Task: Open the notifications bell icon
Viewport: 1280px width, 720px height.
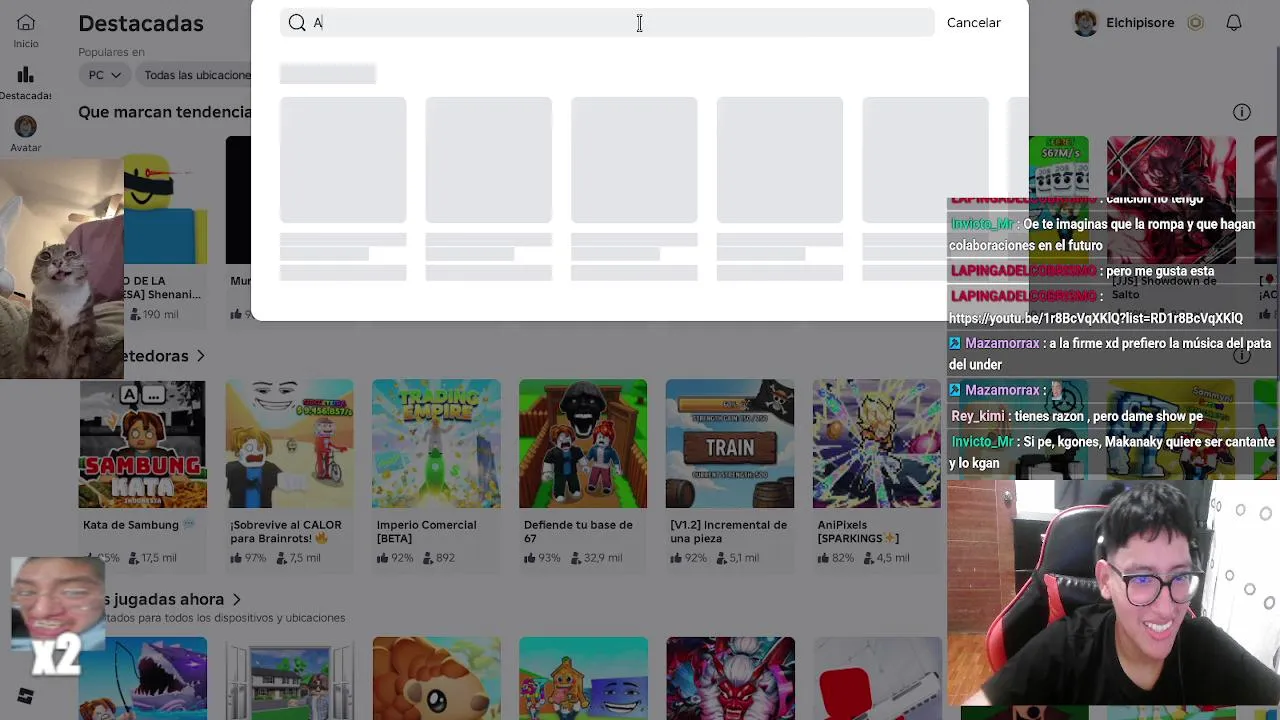Action: 1234,22
